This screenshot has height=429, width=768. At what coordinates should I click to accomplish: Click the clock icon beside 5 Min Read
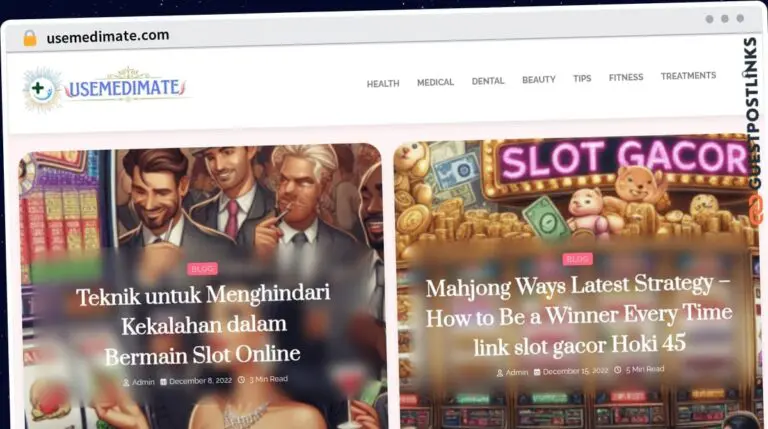click(618, 370)
